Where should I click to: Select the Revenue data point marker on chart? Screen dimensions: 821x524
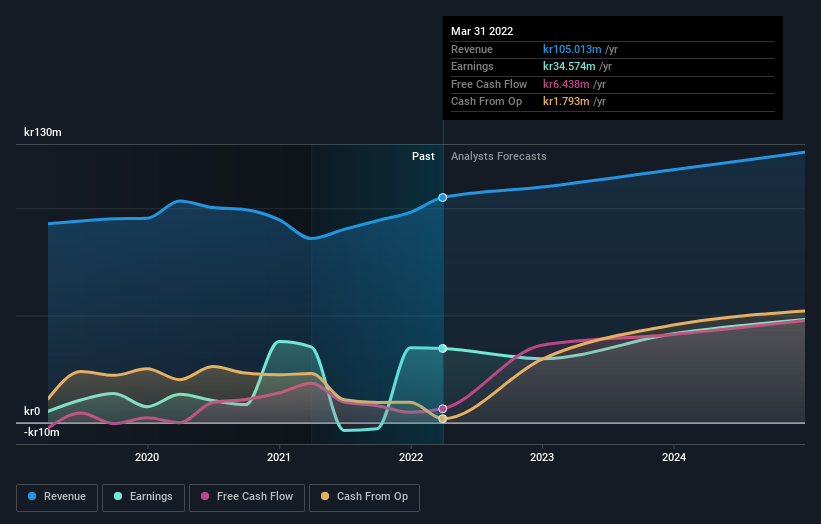443,197
